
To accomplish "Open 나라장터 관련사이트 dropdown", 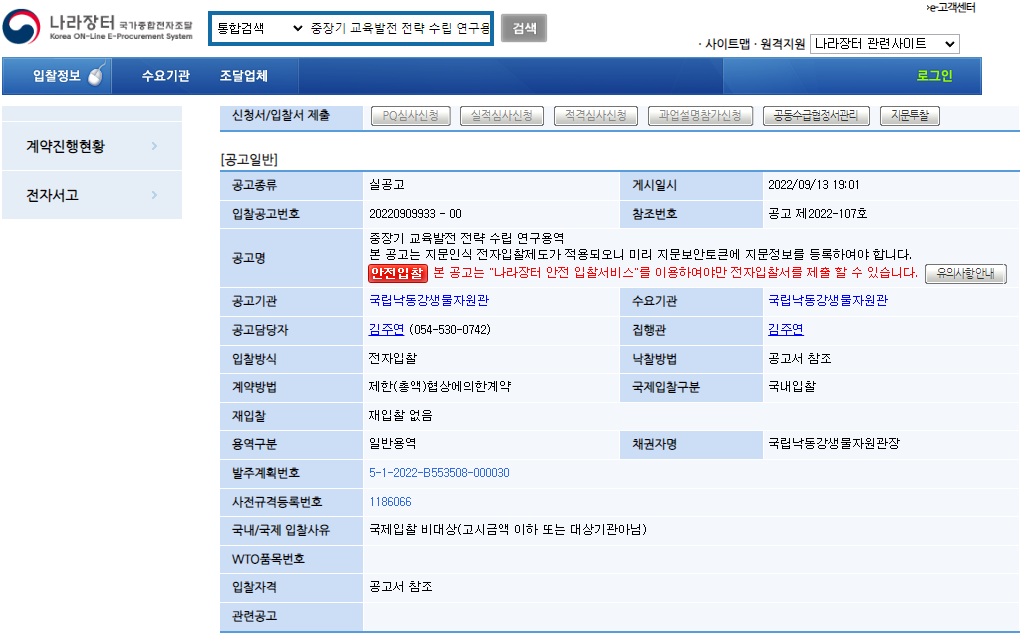I will (x=883, y=44).
